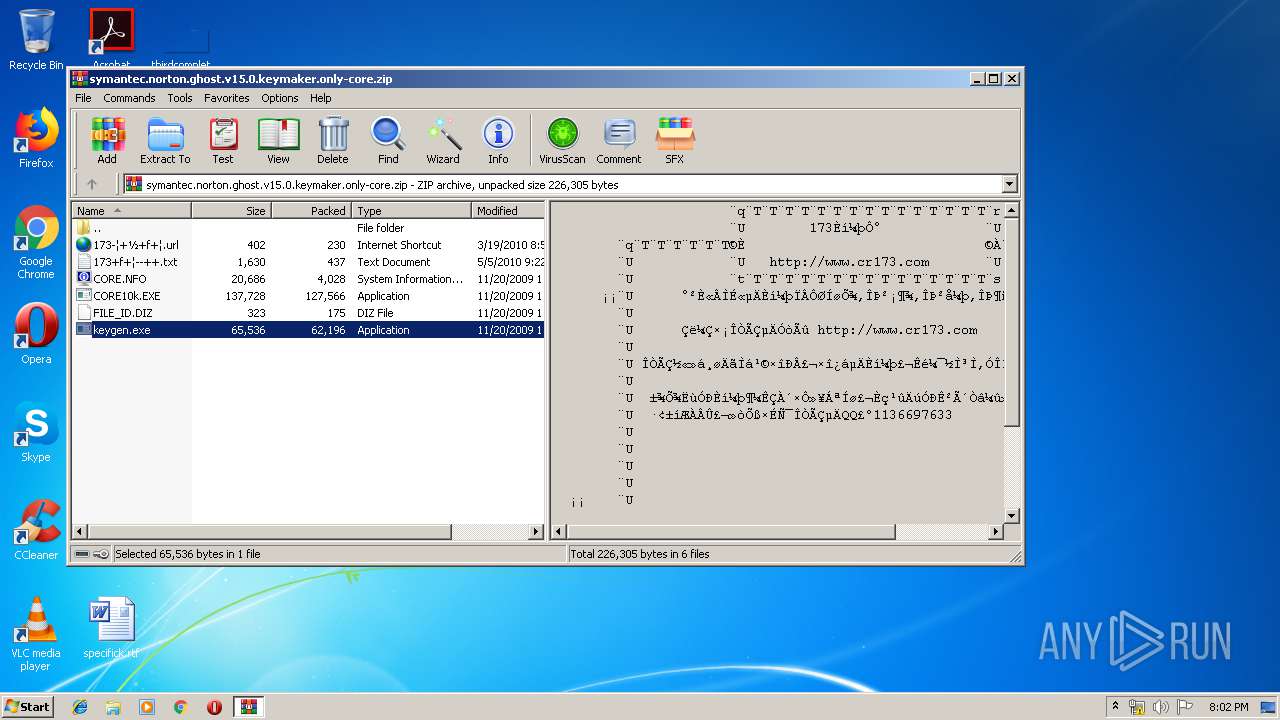Click the volume icon in tray
This screenshot has height=720, width=1280.
(1161, 707)
